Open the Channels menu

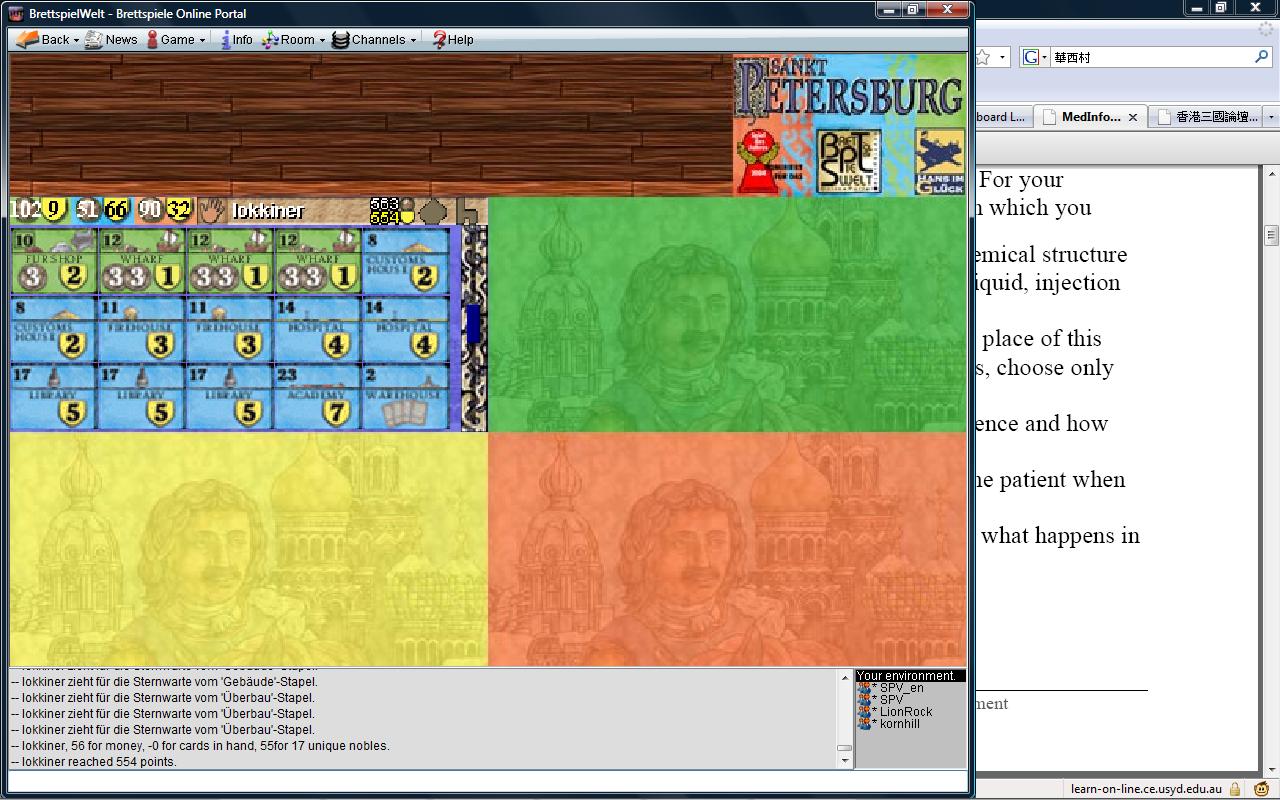[x=375, y=40]
